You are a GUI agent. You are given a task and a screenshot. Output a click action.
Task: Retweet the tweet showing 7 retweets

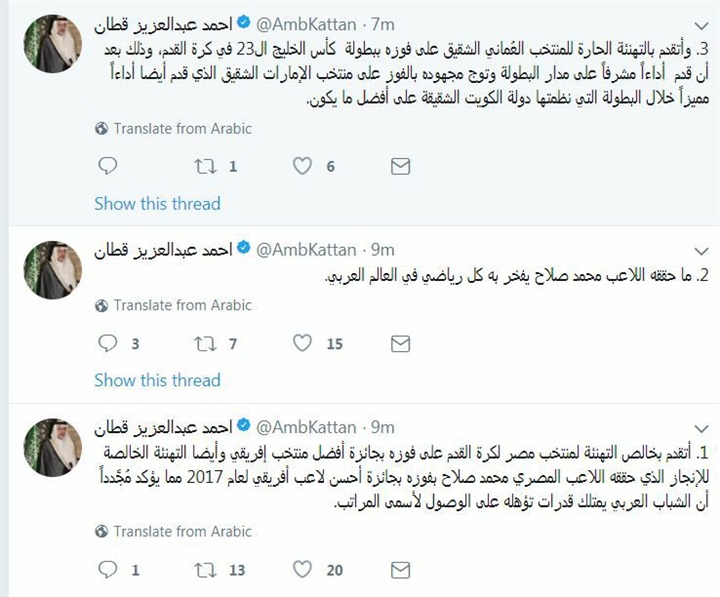[x=205, y=344]
